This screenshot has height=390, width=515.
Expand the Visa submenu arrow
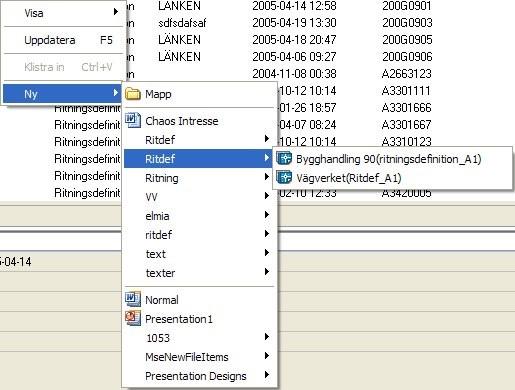(x=116, y=12)
